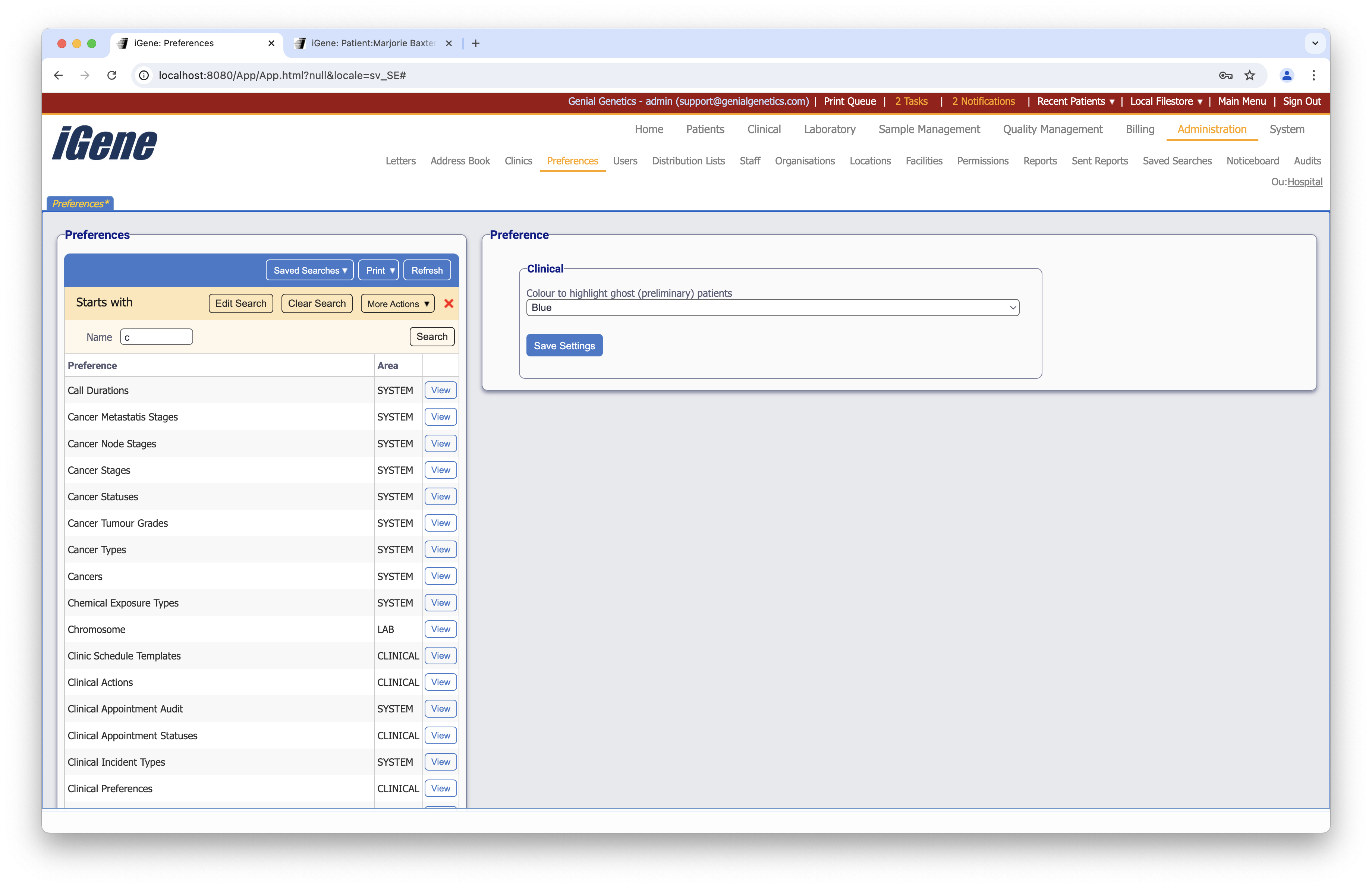The image size is (1372, 888).
Task: Reload the page with the refresh icon
Action: (x=112, y=75)
